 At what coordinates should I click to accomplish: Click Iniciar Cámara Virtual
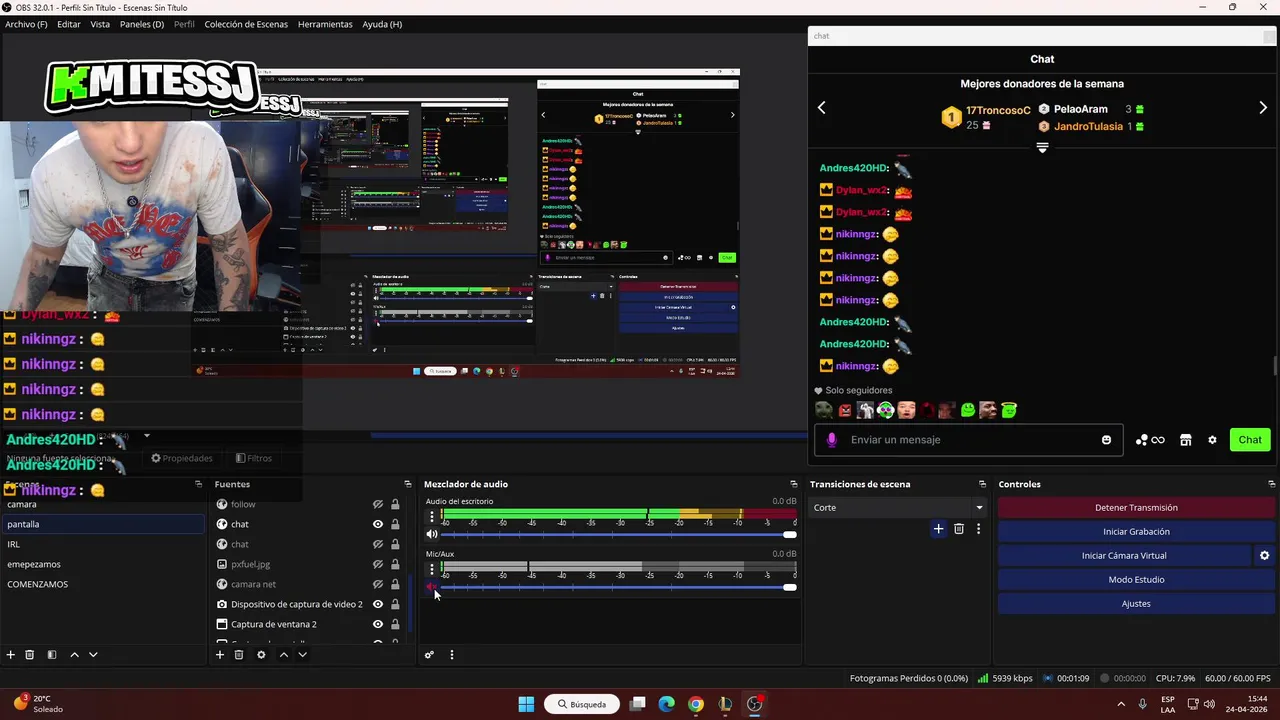point(1124,556)
